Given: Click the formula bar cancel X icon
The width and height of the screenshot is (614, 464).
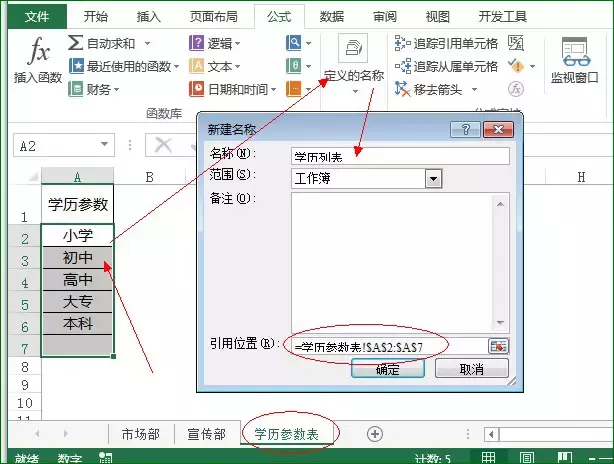Looking at the screenshot, I should [x=163, y=145].
